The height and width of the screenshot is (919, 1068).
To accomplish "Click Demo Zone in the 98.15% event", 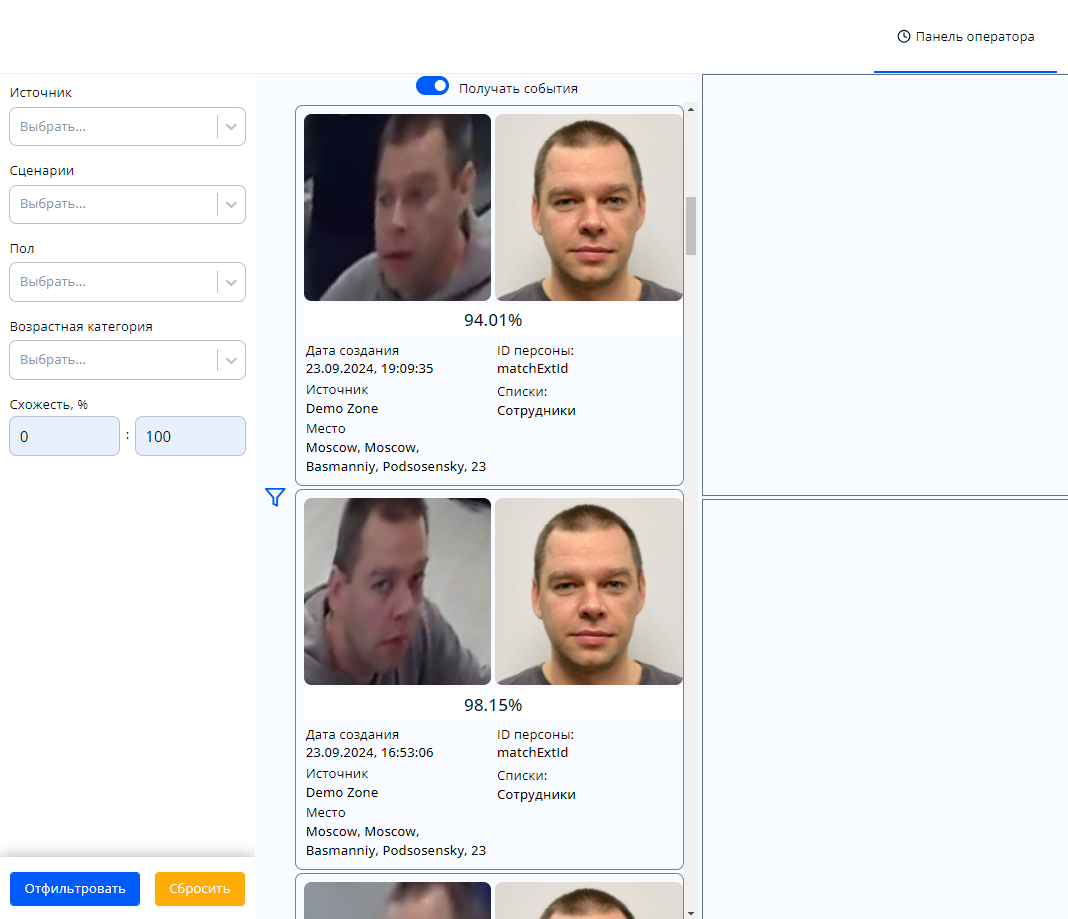I will coord(342,793).
